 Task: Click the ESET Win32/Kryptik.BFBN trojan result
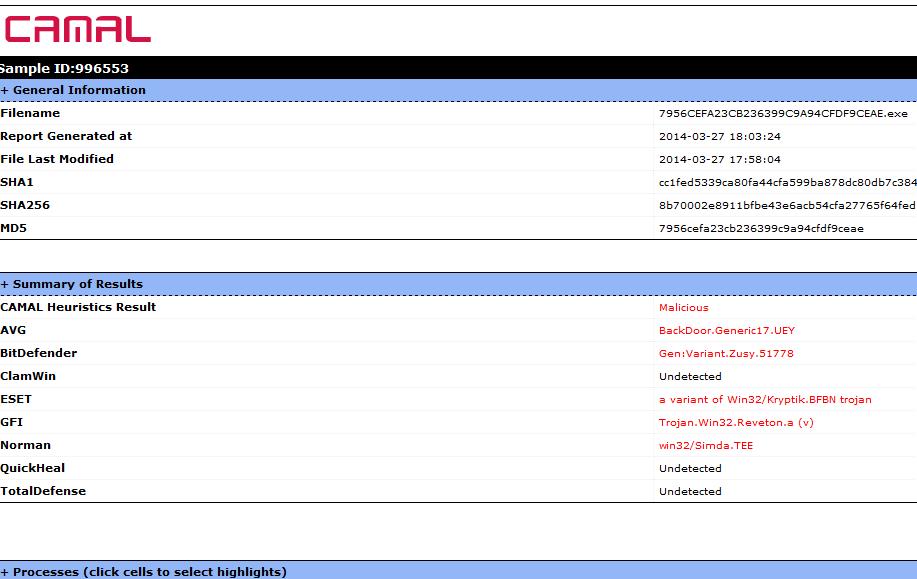tap(765, 400)
